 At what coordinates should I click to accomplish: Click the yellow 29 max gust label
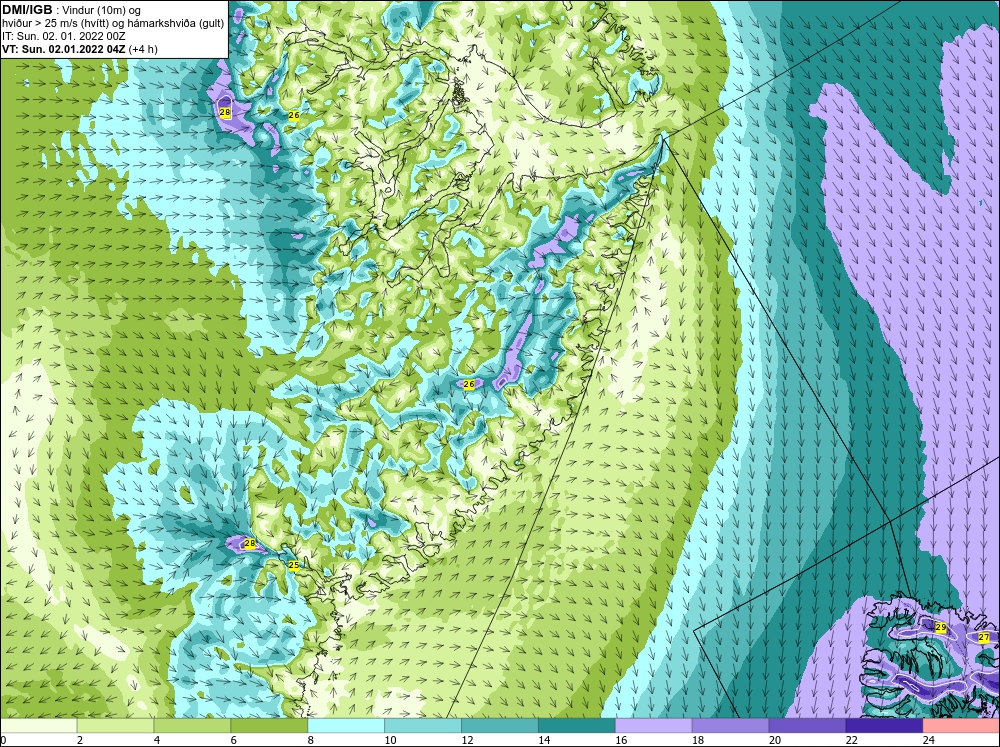coord(941,628)
